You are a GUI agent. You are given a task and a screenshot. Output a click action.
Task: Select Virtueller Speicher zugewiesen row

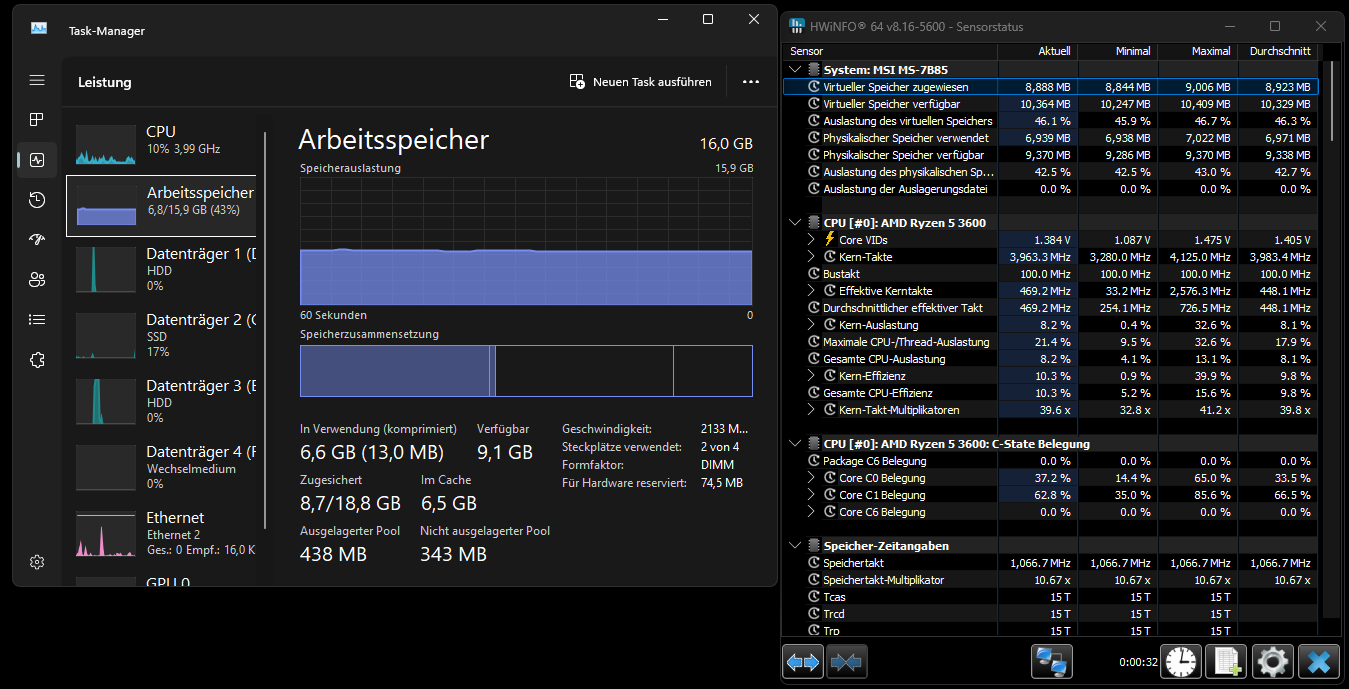pos(1050,87)
